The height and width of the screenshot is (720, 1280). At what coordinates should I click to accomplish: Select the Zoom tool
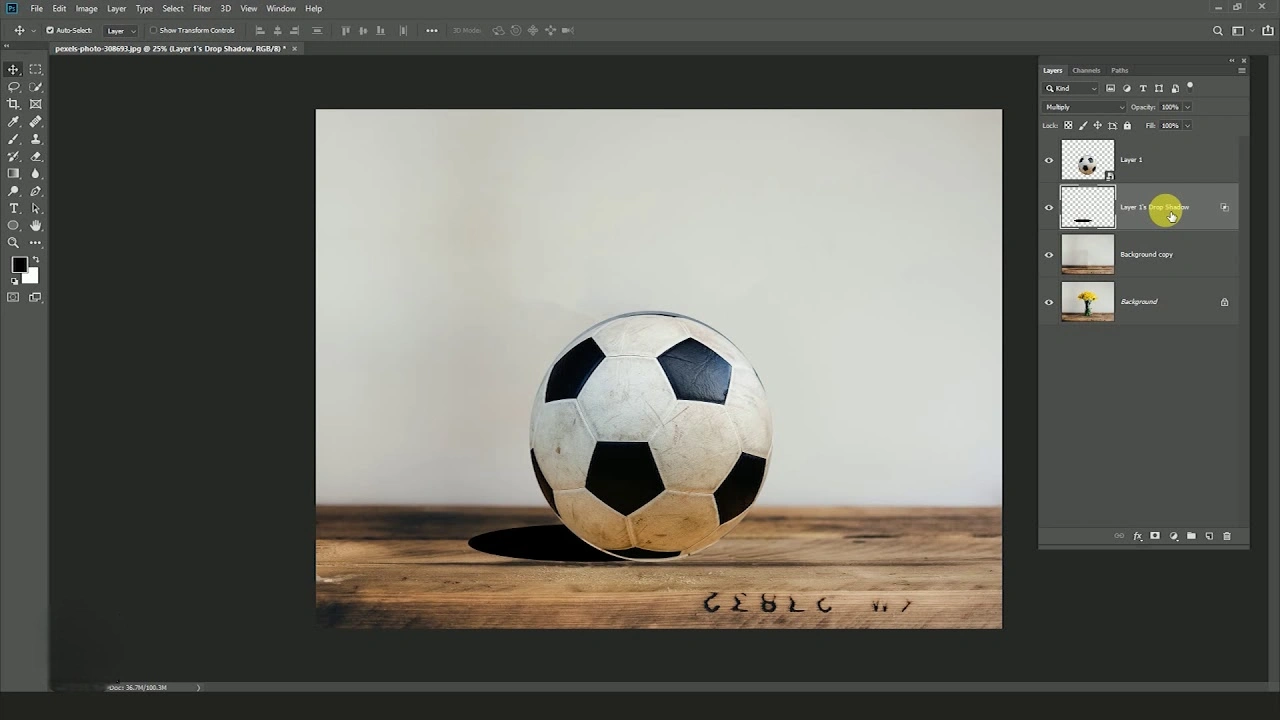[x=13, y=242]
